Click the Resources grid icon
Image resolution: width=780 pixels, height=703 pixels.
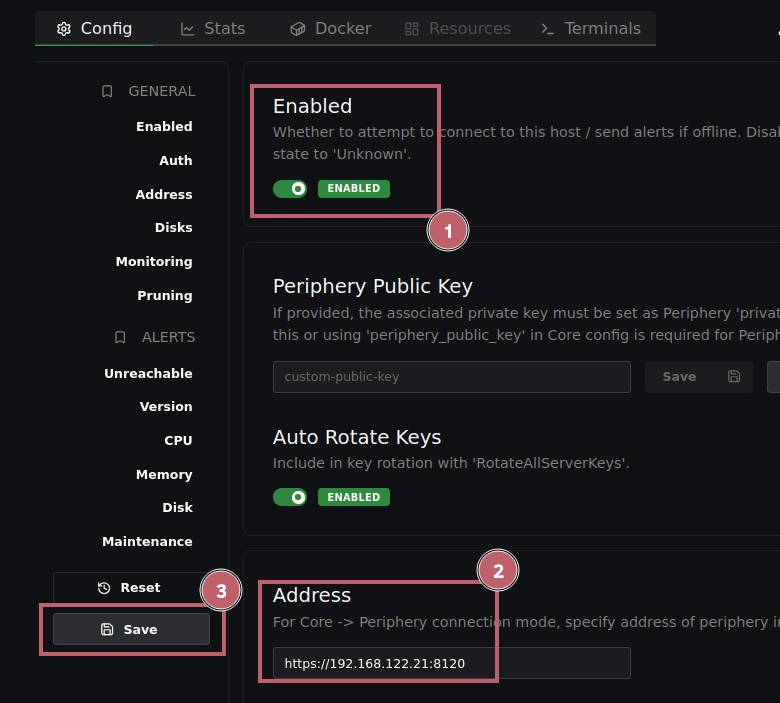coord(412,29)
